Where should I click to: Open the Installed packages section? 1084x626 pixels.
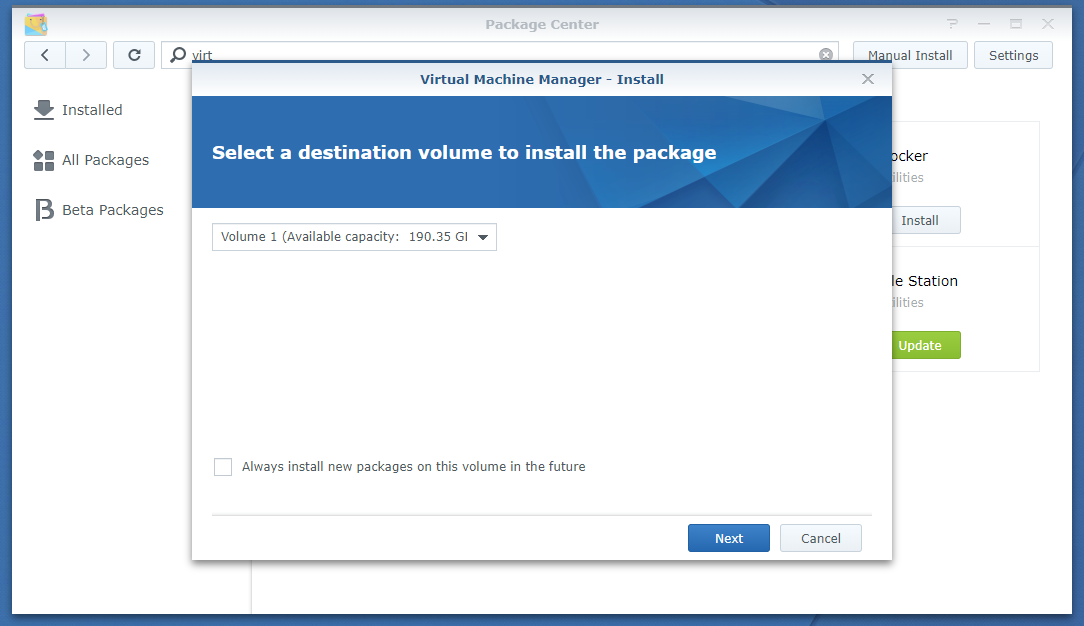pyautogui.click(x=92, y=110)
